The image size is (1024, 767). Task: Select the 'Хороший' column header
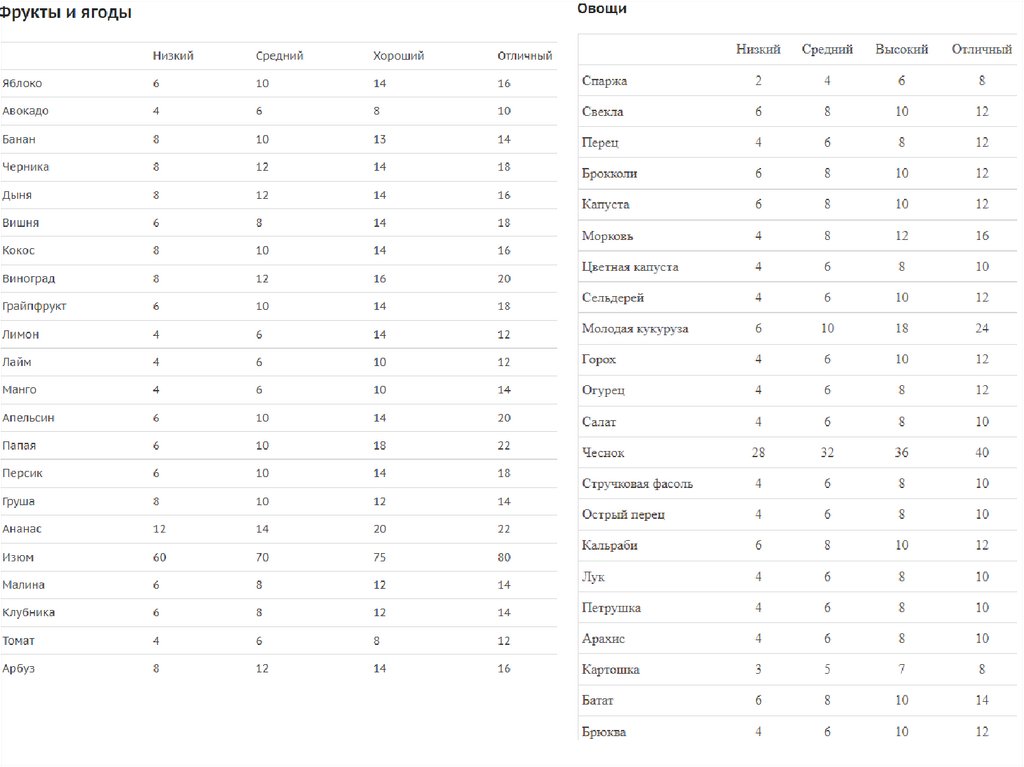coord(398,56)
